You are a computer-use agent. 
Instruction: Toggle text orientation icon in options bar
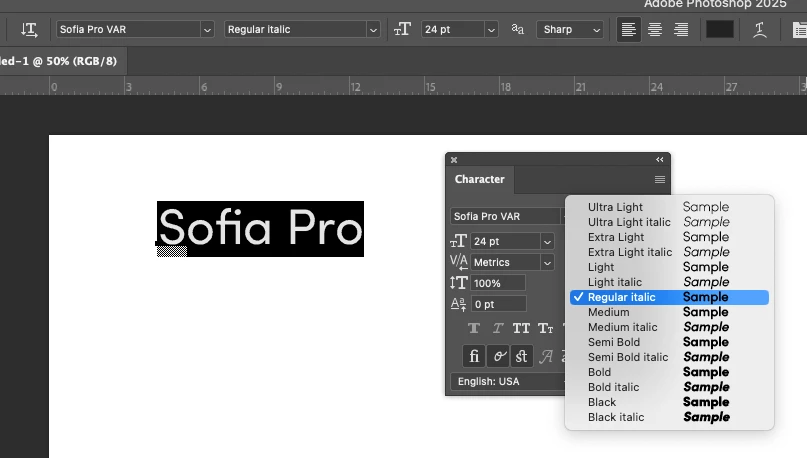click(x=29, y=29)
